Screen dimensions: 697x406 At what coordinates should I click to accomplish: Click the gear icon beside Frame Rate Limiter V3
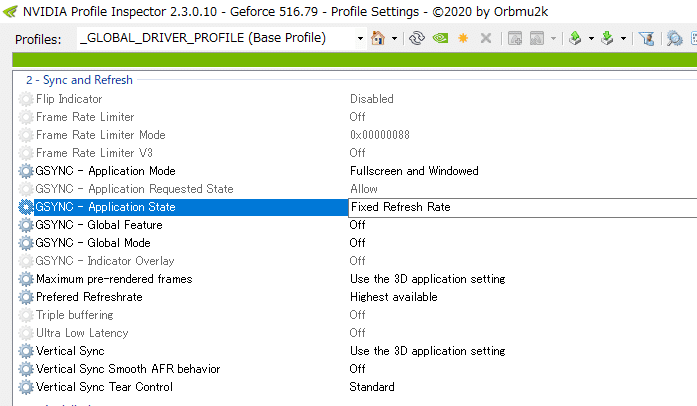(x=26, y=153)
